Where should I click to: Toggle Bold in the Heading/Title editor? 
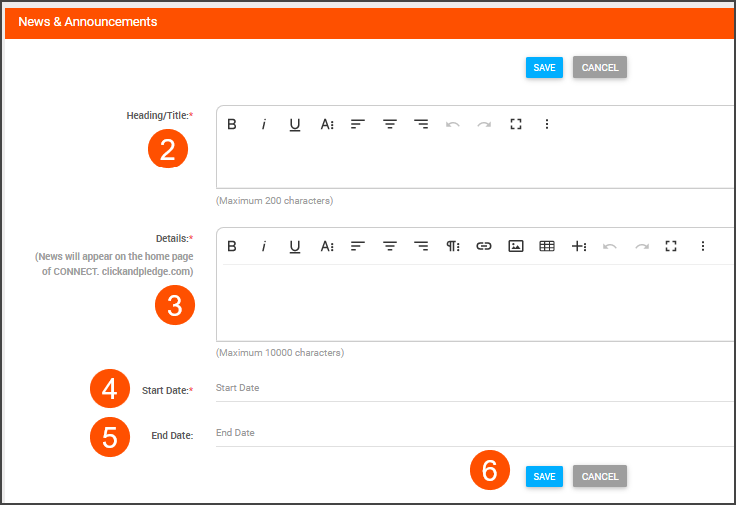[x=232, y=124]
